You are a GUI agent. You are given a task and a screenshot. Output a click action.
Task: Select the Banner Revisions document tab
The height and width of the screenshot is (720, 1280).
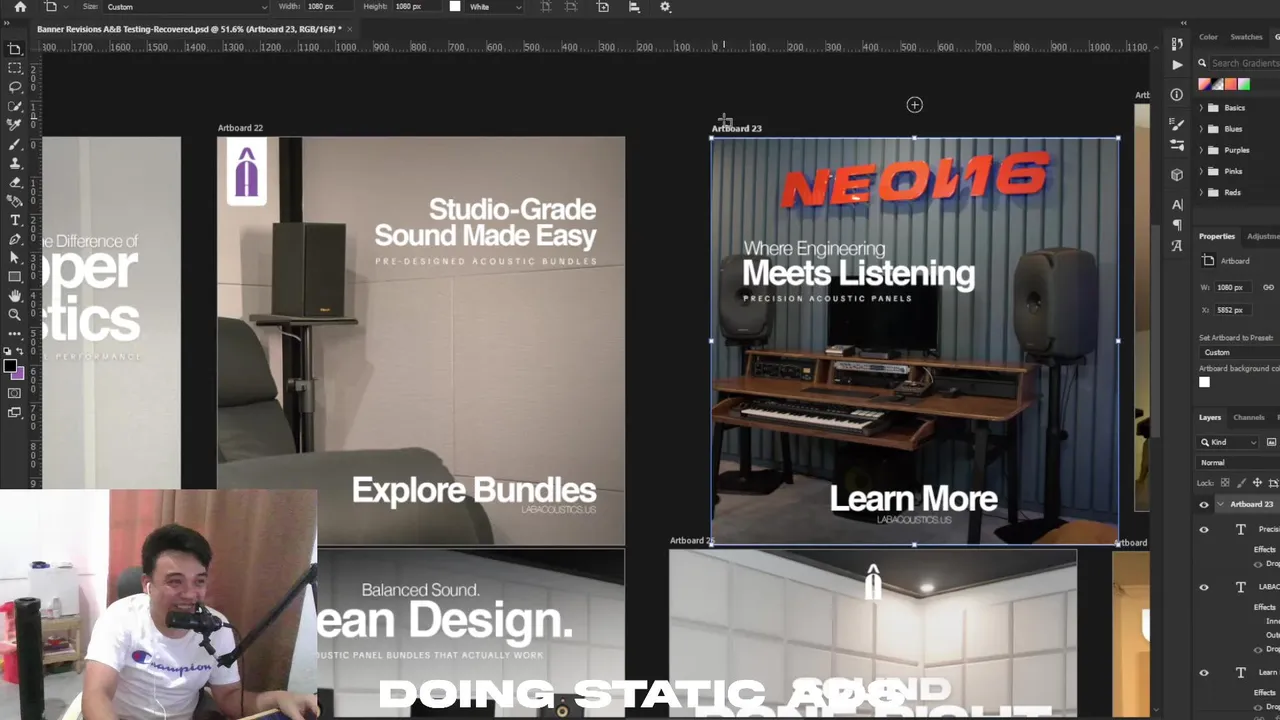pos(189,29)
